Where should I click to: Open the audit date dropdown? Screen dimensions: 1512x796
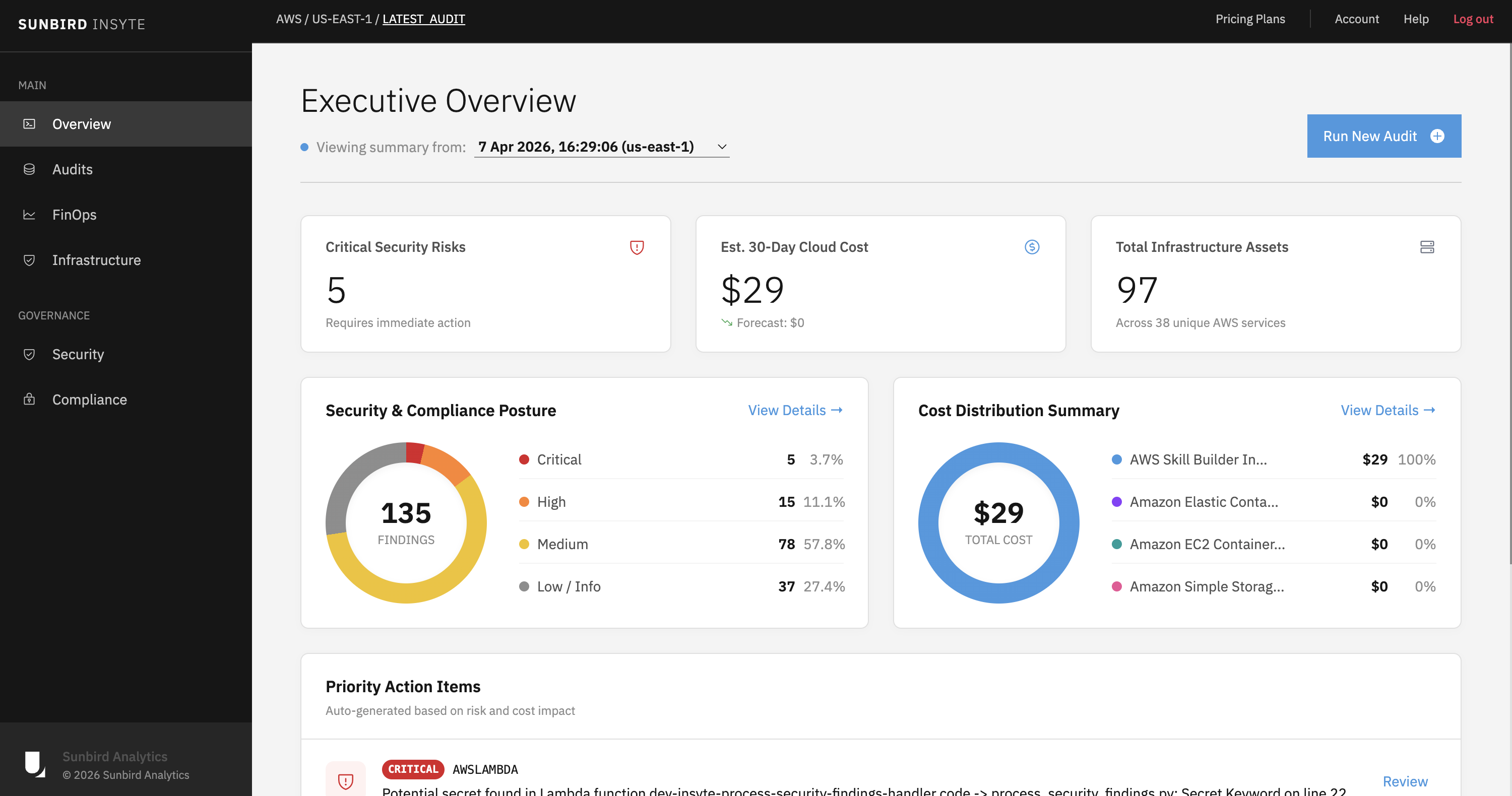point(602,147)
